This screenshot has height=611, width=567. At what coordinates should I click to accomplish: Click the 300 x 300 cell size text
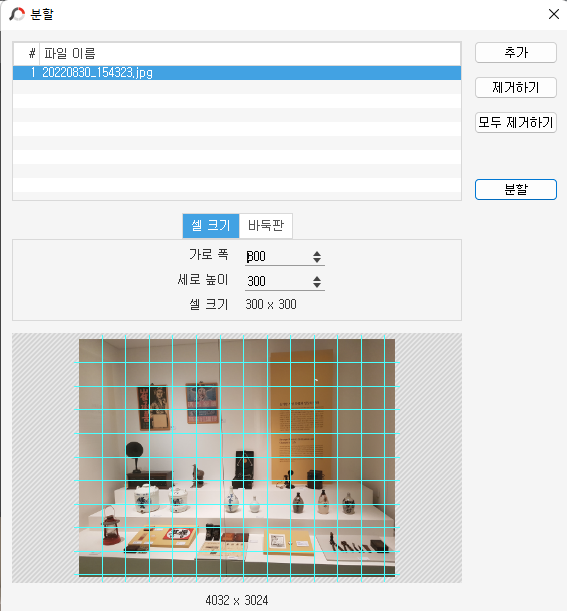[271, 304]
